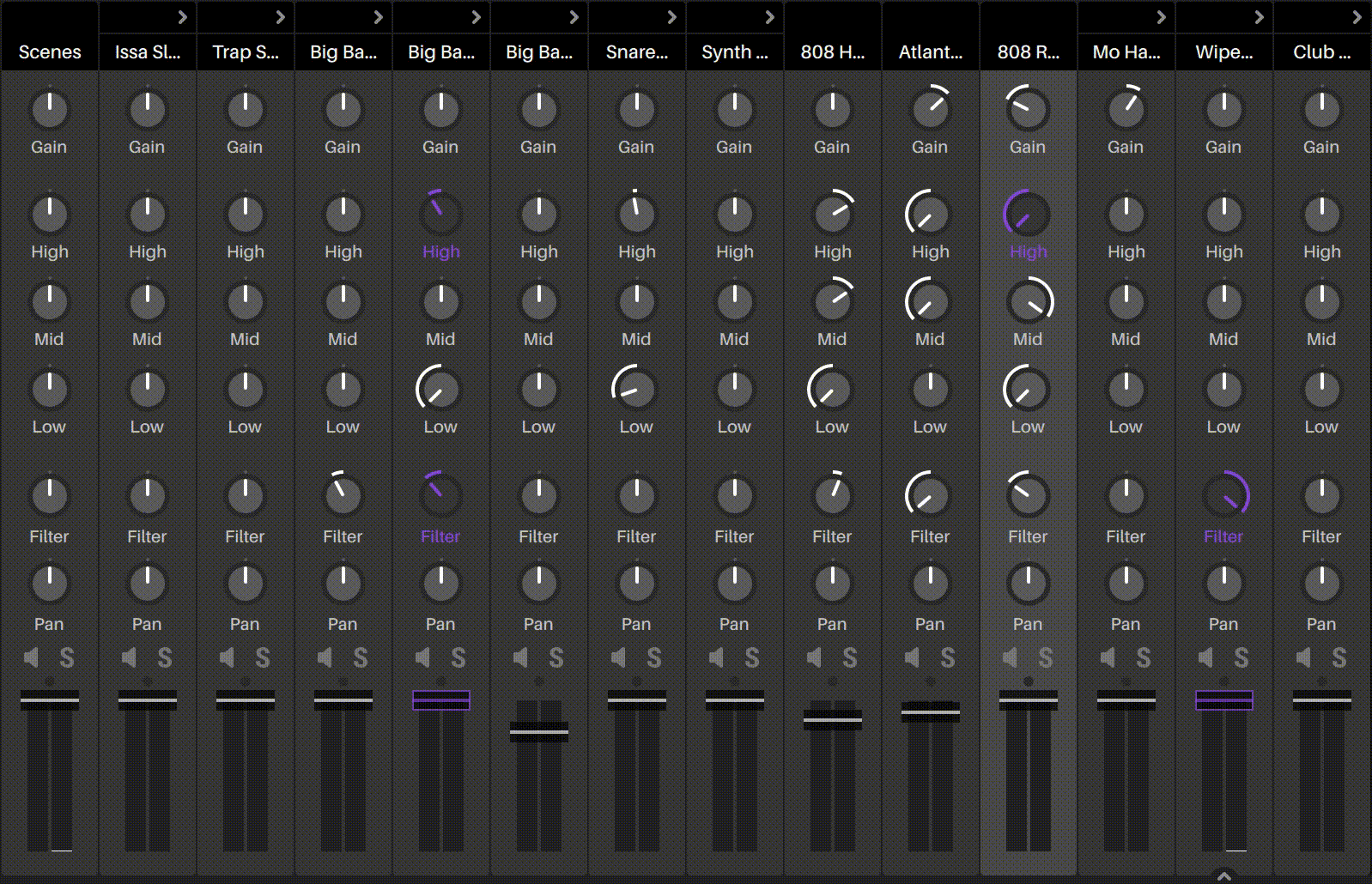Solo the Snare... channel

(654, 658)
